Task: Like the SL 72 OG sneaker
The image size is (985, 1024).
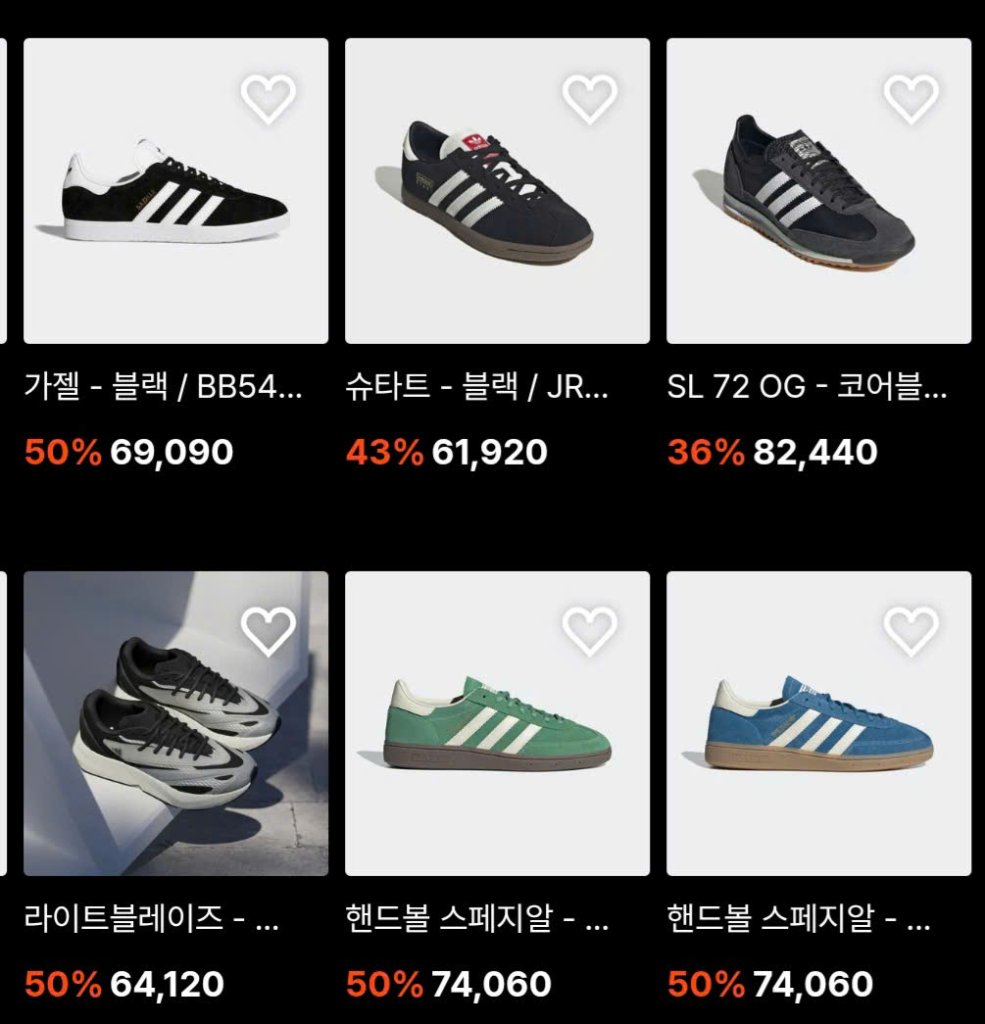Action: [x=911, y=99]
